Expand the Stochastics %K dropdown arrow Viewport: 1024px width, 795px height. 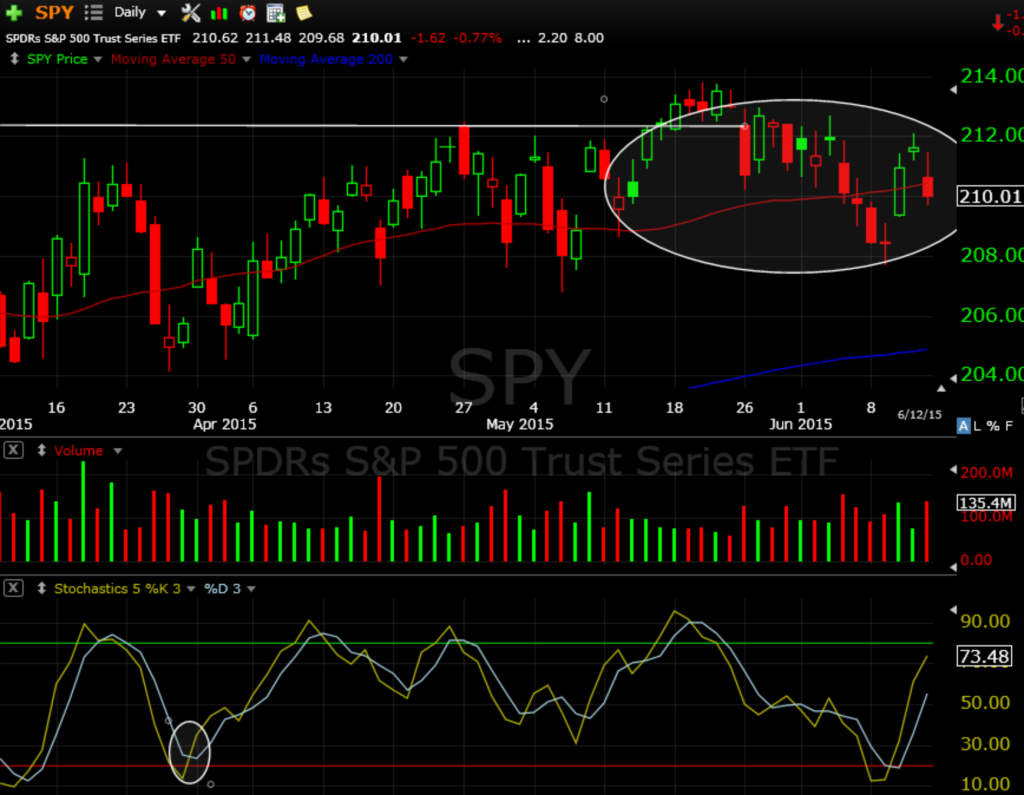coord(191,589)
